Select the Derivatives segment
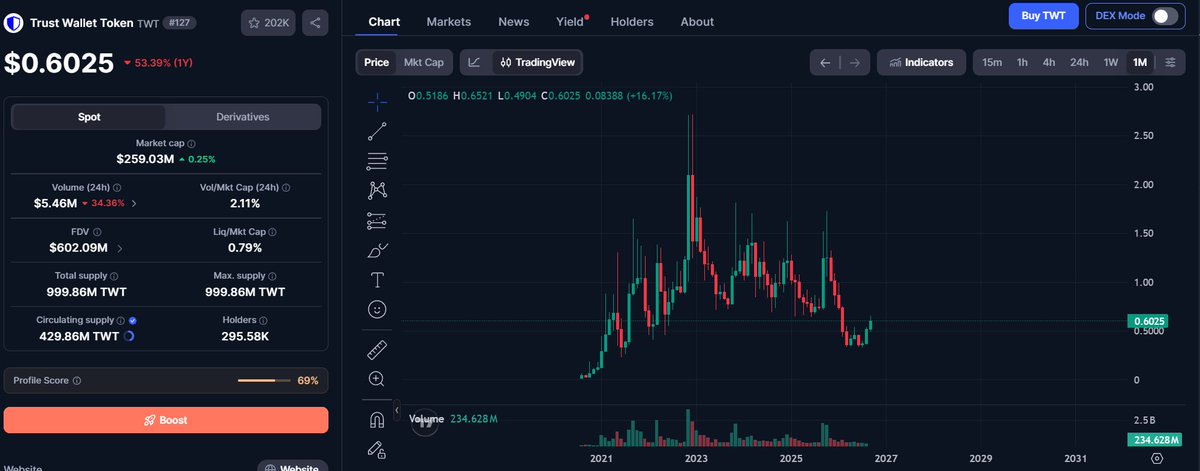 (x=243, y=117)
